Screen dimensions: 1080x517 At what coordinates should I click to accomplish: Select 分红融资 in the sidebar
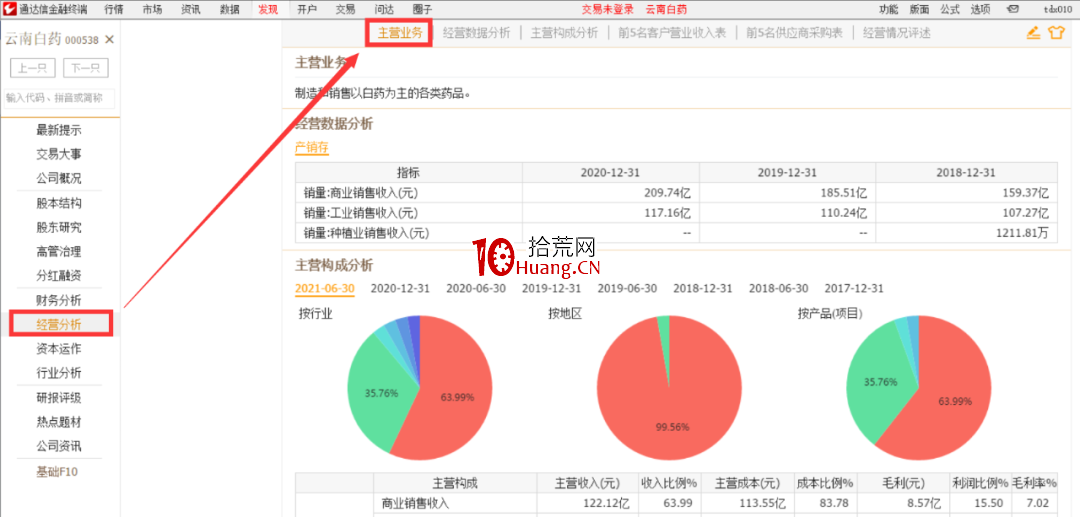tap(59, 276)
